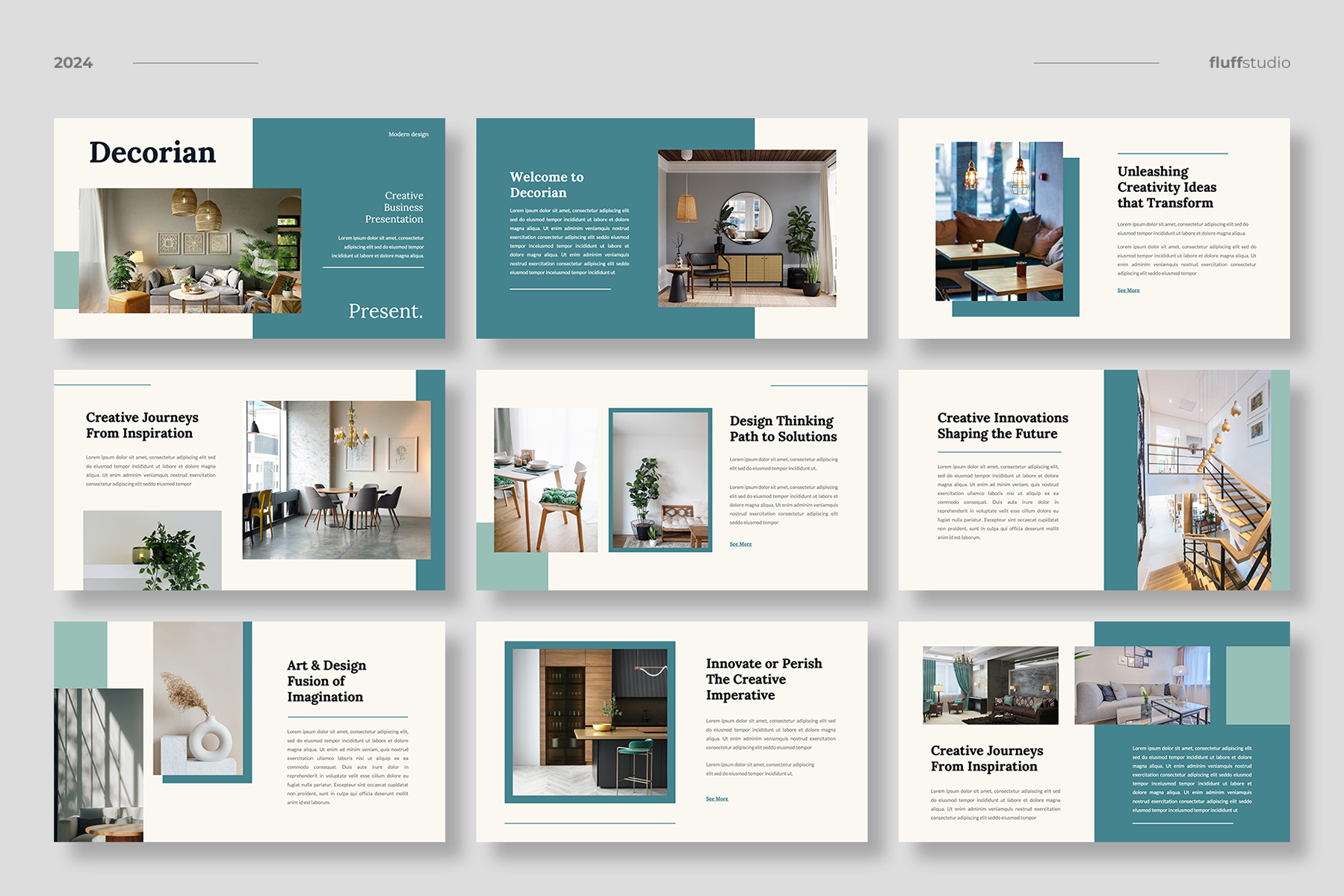Click See More under Unleashing Creativity Ideas
This screenshot has height=896, width=1344.
point(1128,290)
